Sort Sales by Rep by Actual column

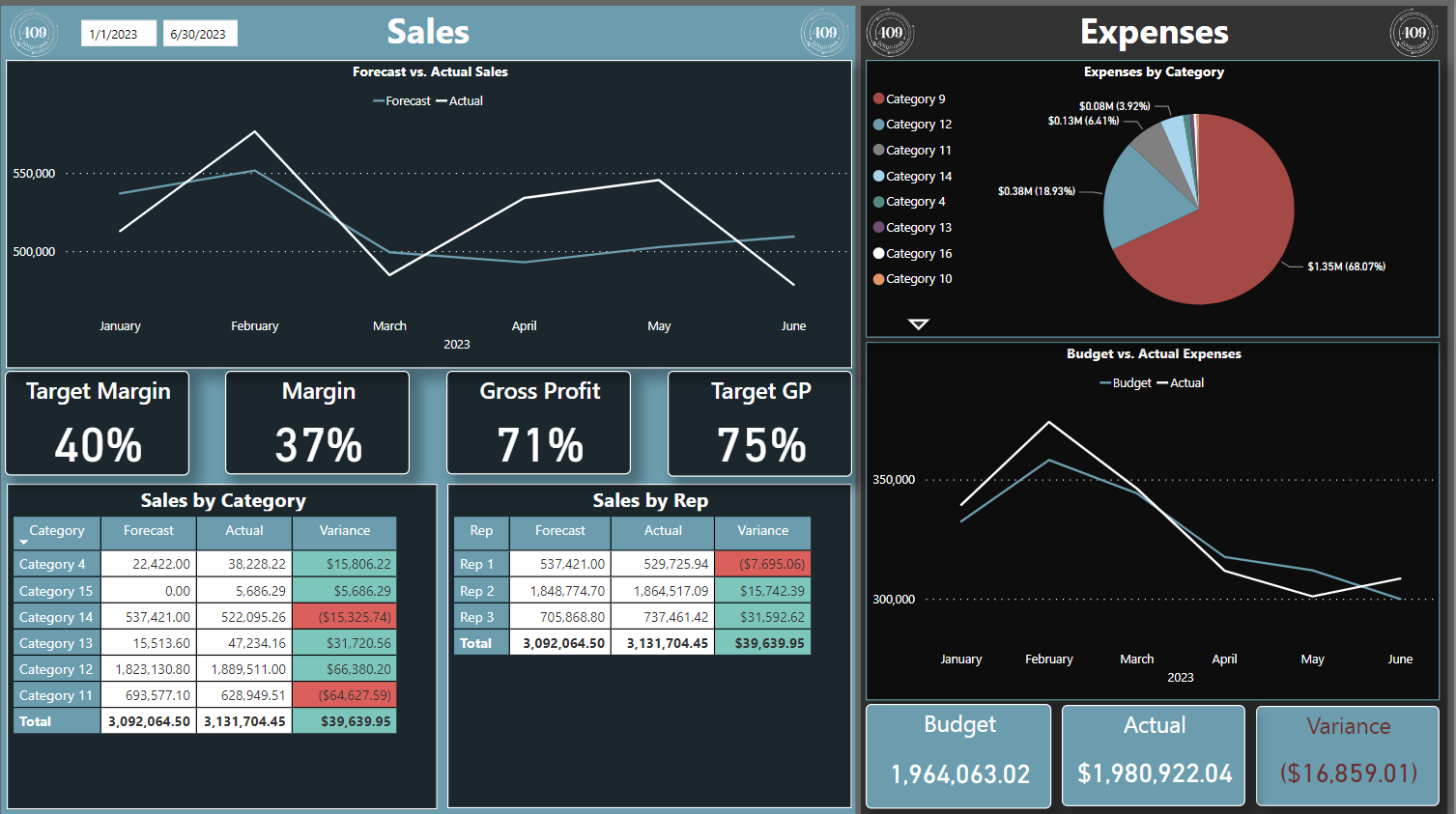(663, 532)
